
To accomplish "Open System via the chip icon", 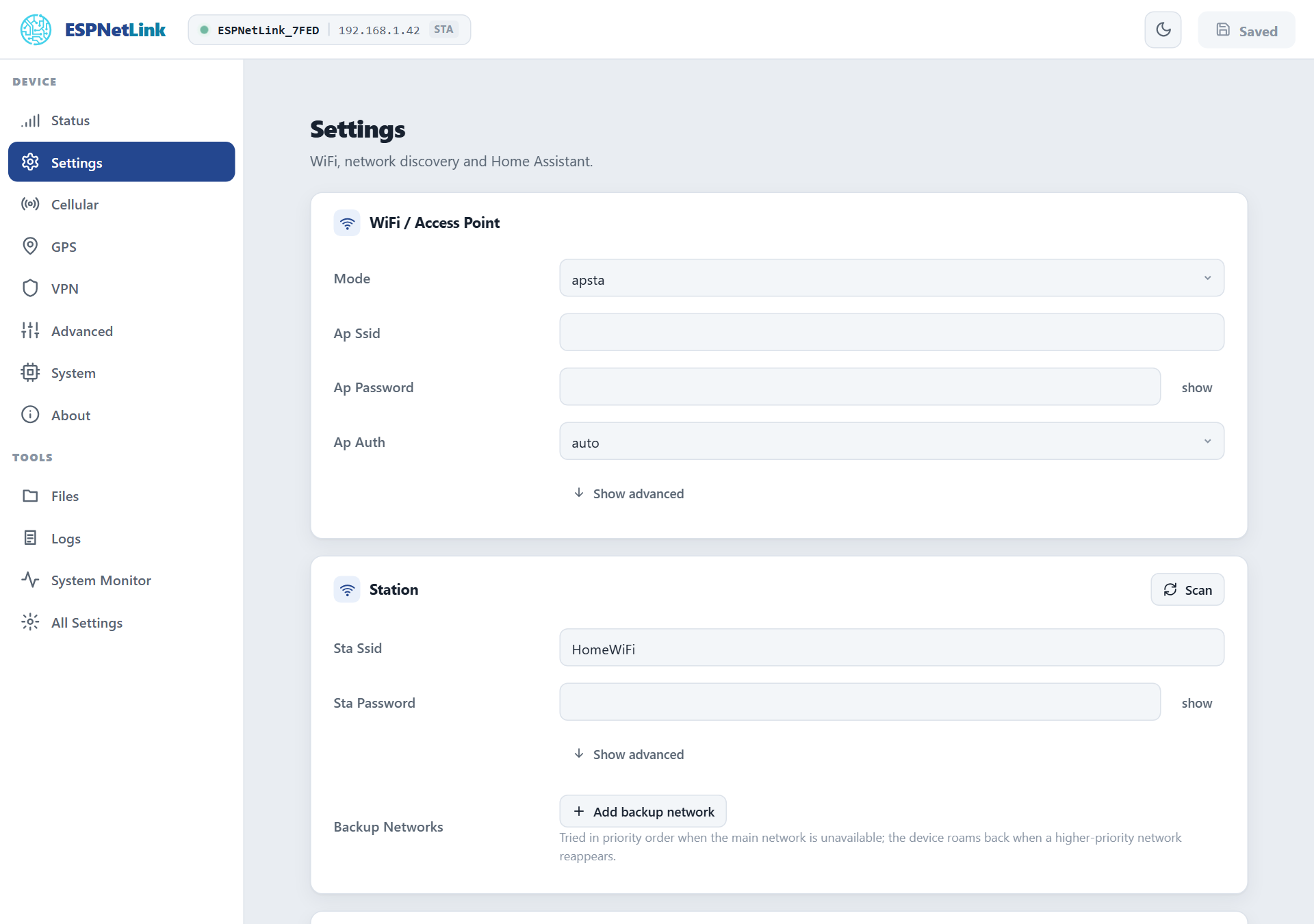I will click(30, 372).
